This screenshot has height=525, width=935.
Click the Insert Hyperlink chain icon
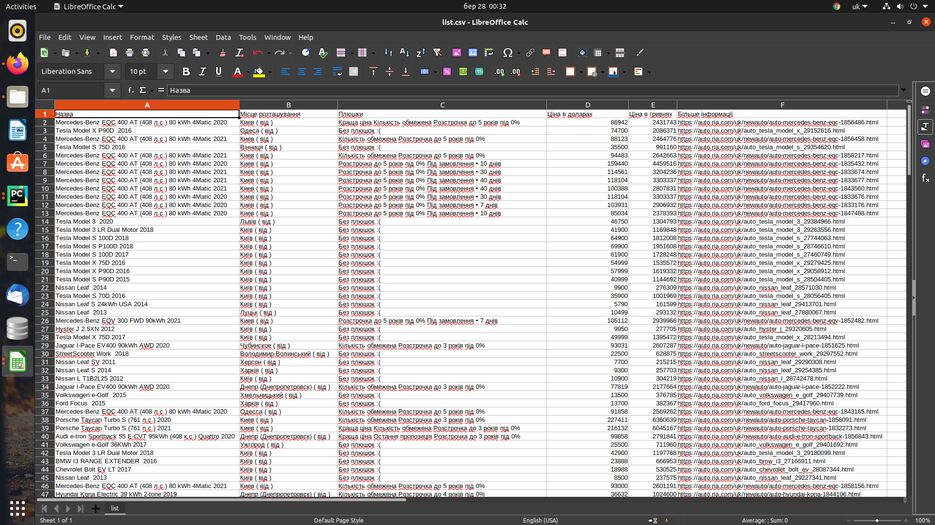tap(530, 53)
